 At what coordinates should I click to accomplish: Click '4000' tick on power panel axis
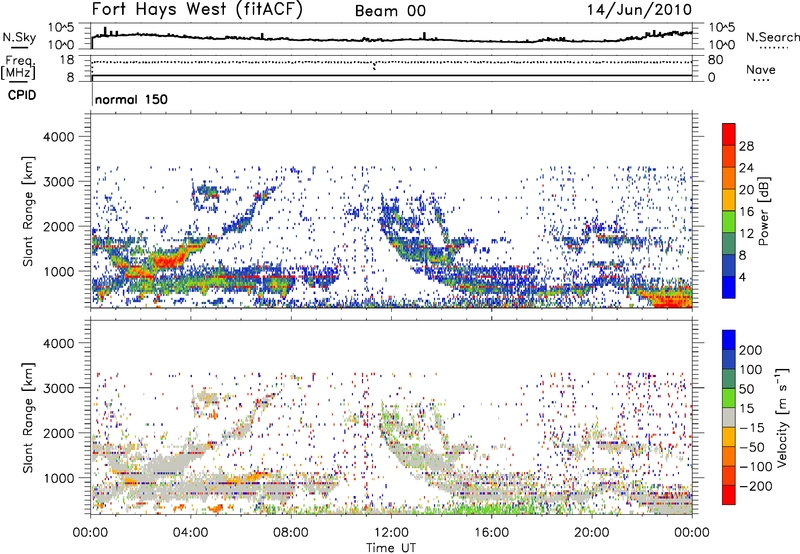click(x=59, y=137)
